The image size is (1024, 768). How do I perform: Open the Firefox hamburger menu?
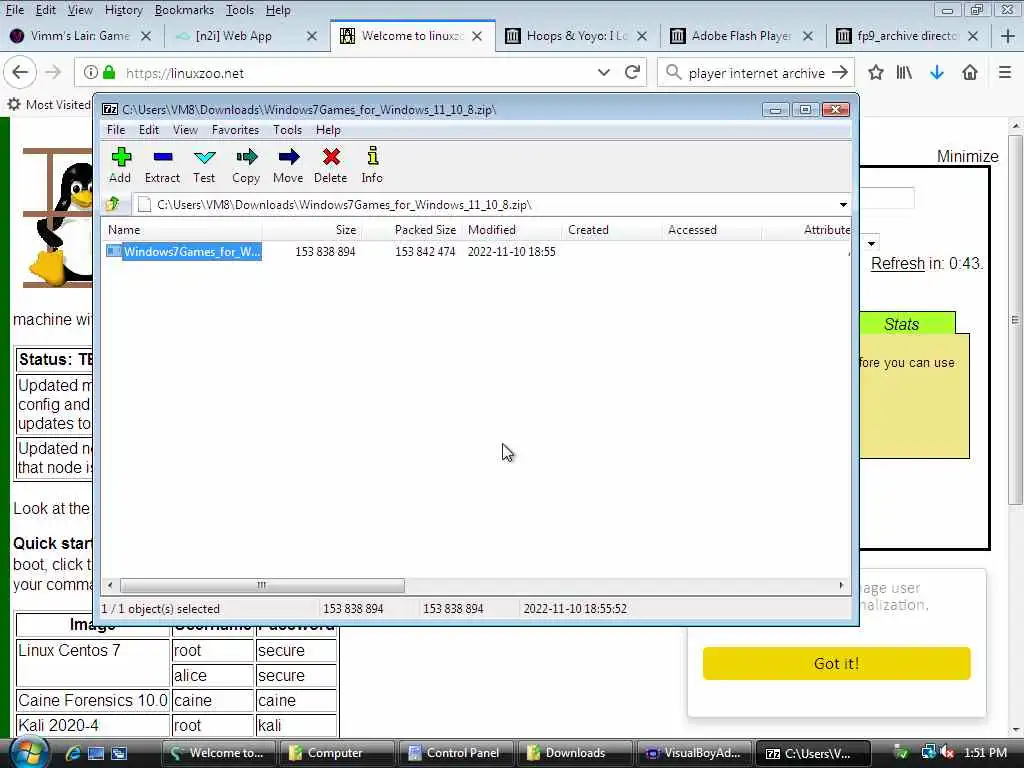pos(1005,72)
